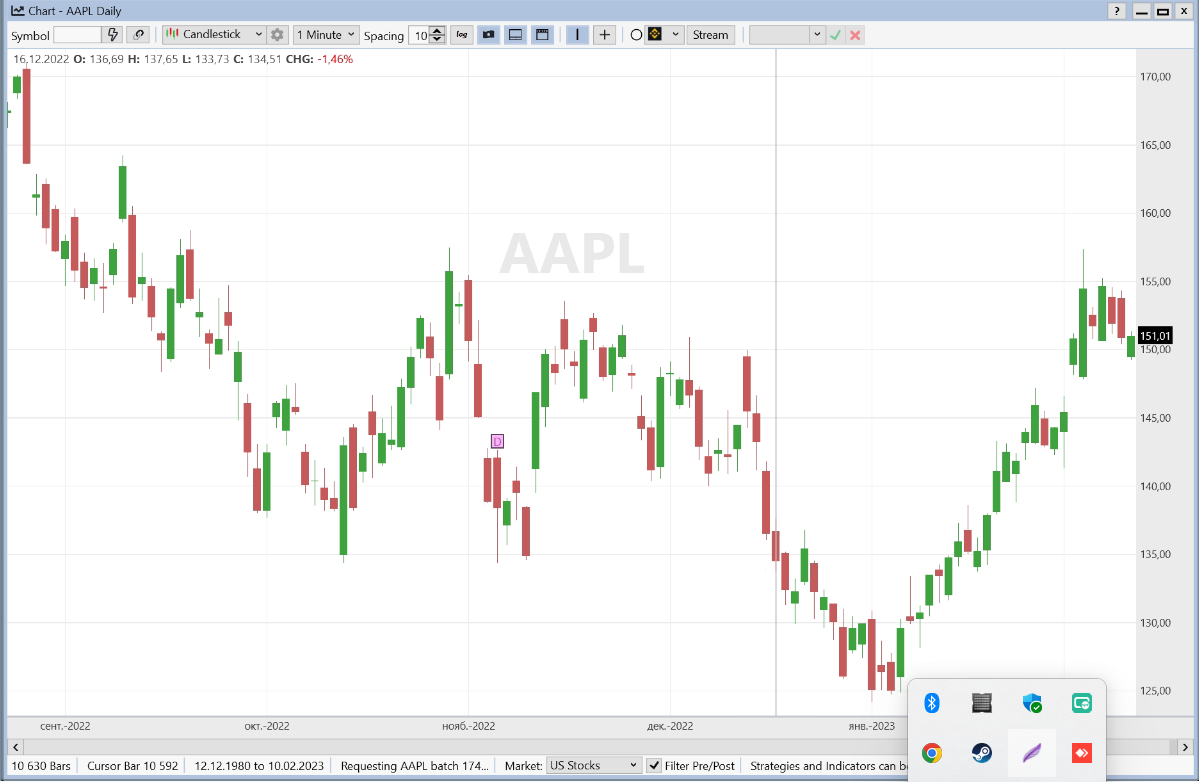Click the yellow Binance data provider icon

tap(655, 34)
